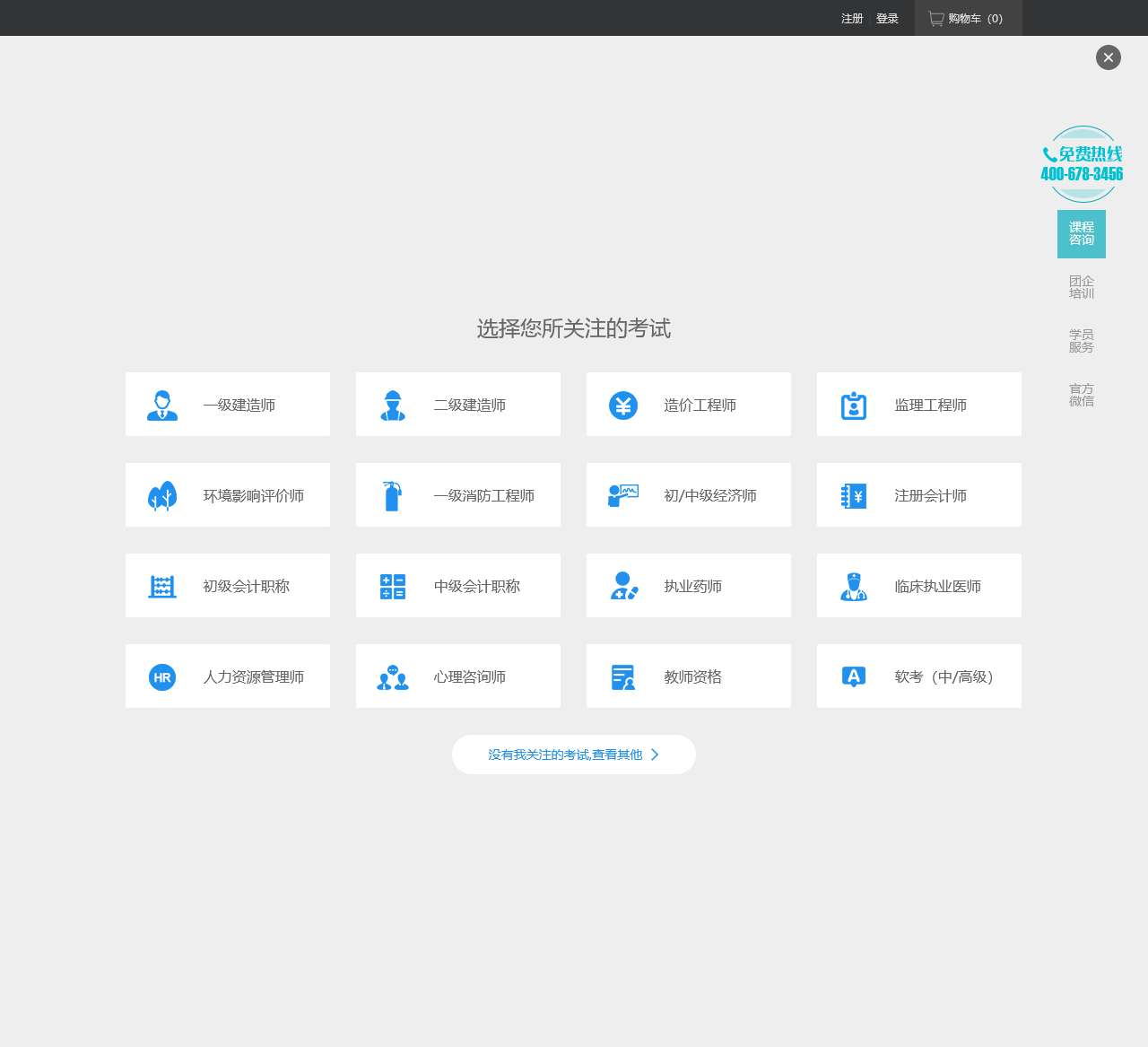This screenshot has height=1047, width=1148.
Task: Click the 初级会计职称 abacus icon
Action: pos(162,587)
